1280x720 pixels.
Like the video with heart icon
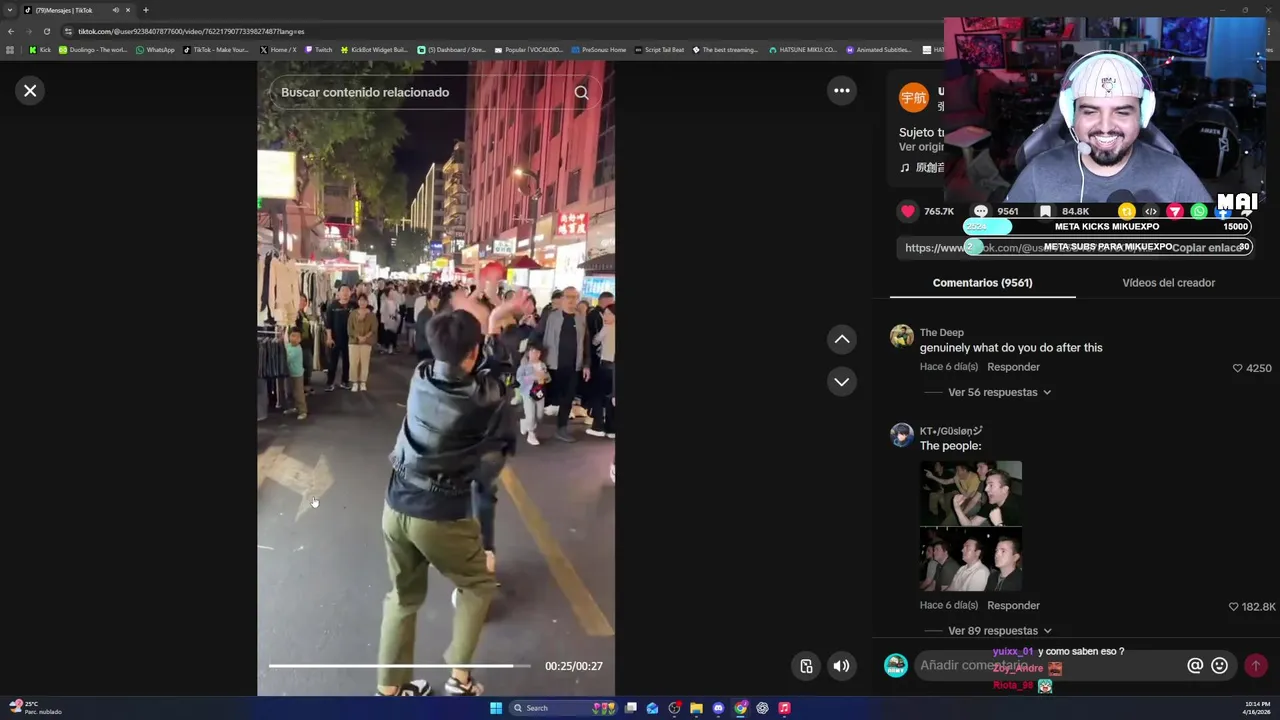[908, 211]
